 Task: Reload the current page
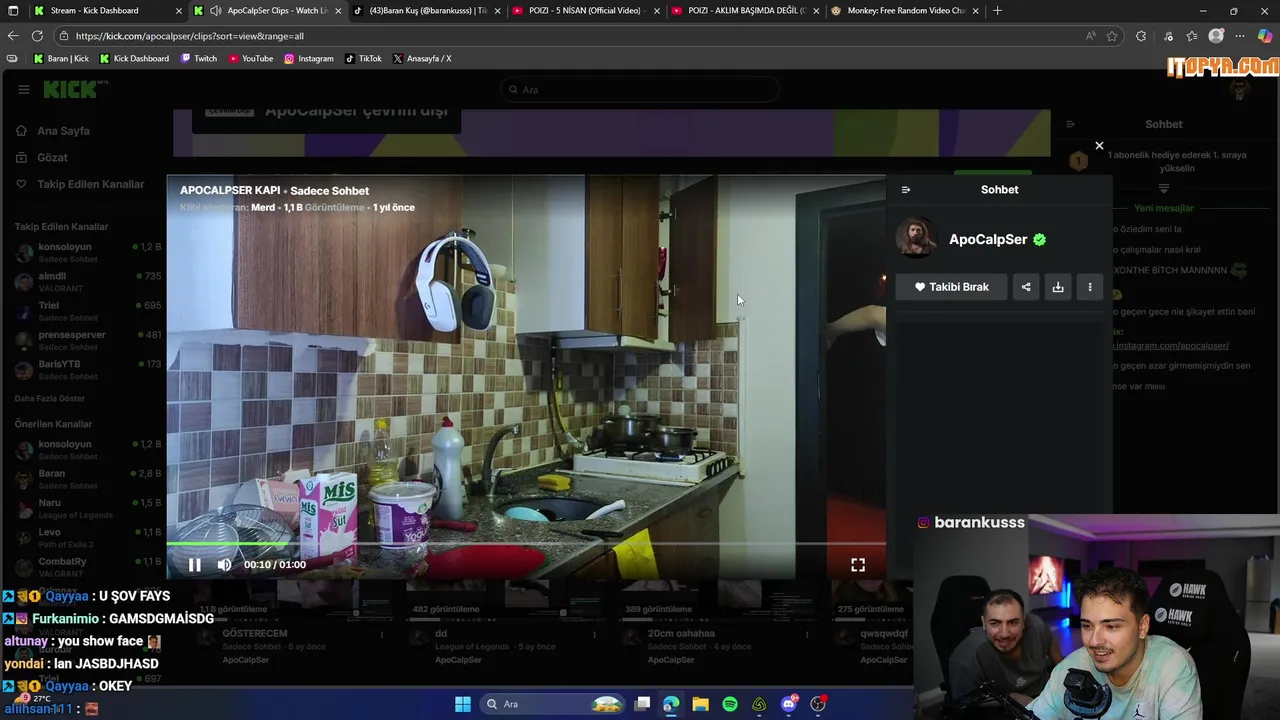(37, 36)
